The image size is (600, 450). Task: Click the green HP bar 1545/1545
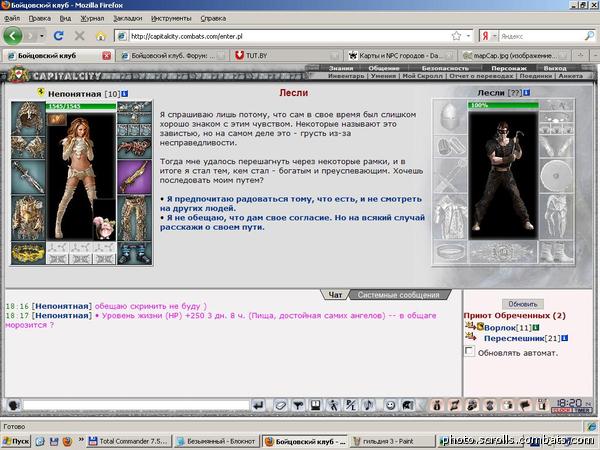(81, 106)
